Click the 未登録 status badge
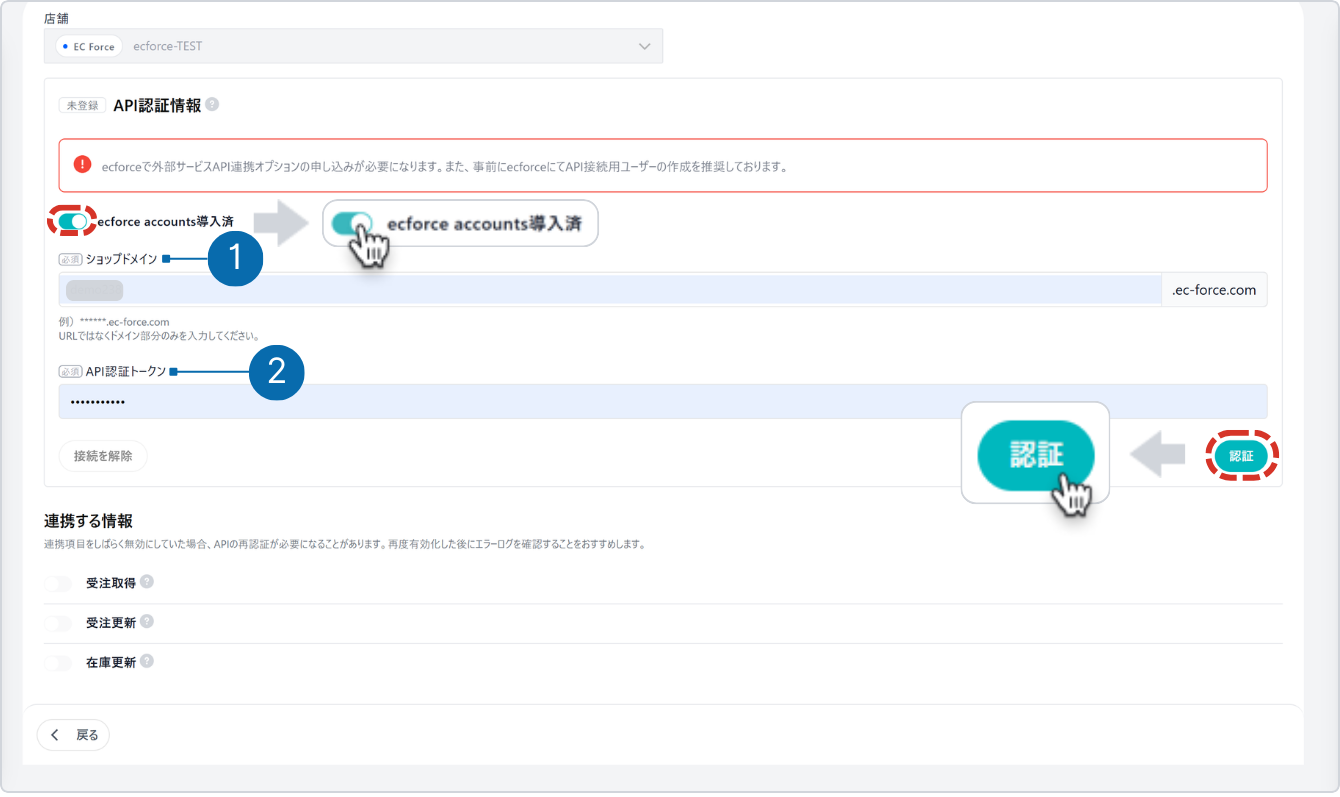 click(83, 105)
